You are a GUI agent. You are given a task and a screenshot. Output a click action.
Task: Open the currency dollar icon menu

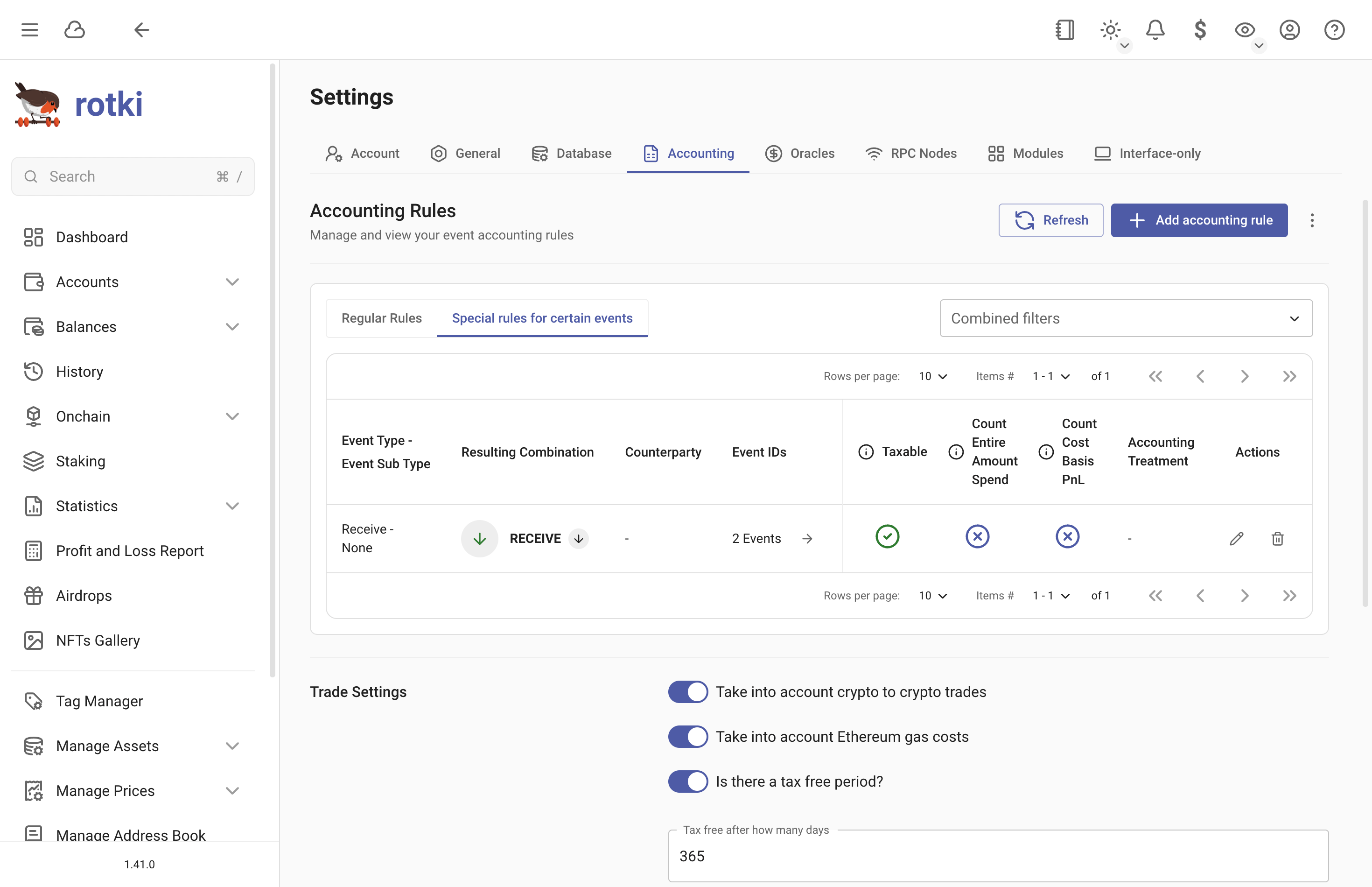pos(1199,30)
